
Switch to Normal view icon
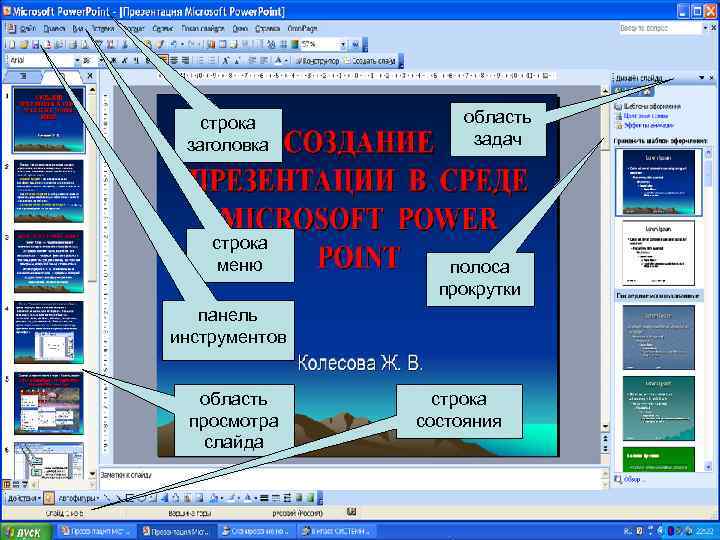coord(6,484)
